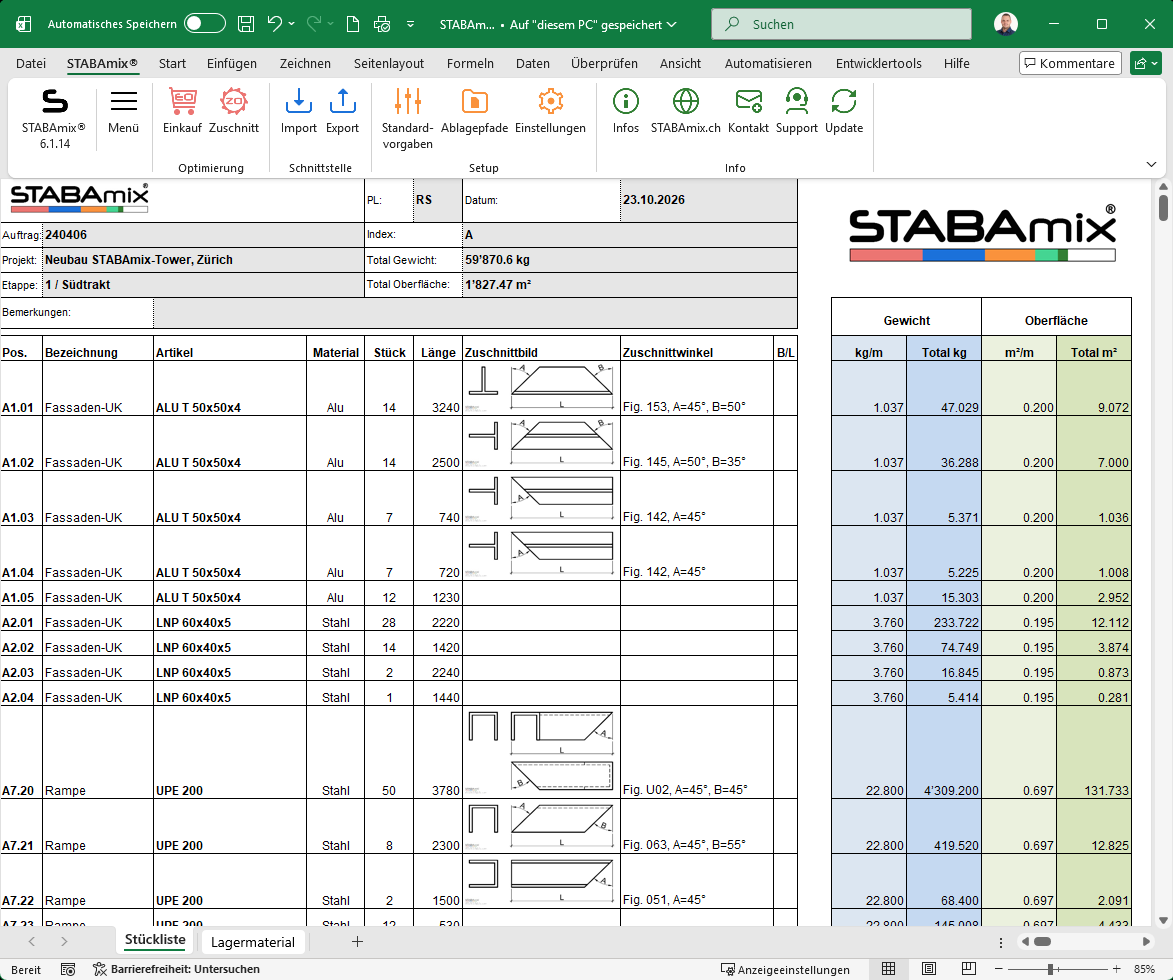Open the Menü hamburger icon

click(123, 111)
